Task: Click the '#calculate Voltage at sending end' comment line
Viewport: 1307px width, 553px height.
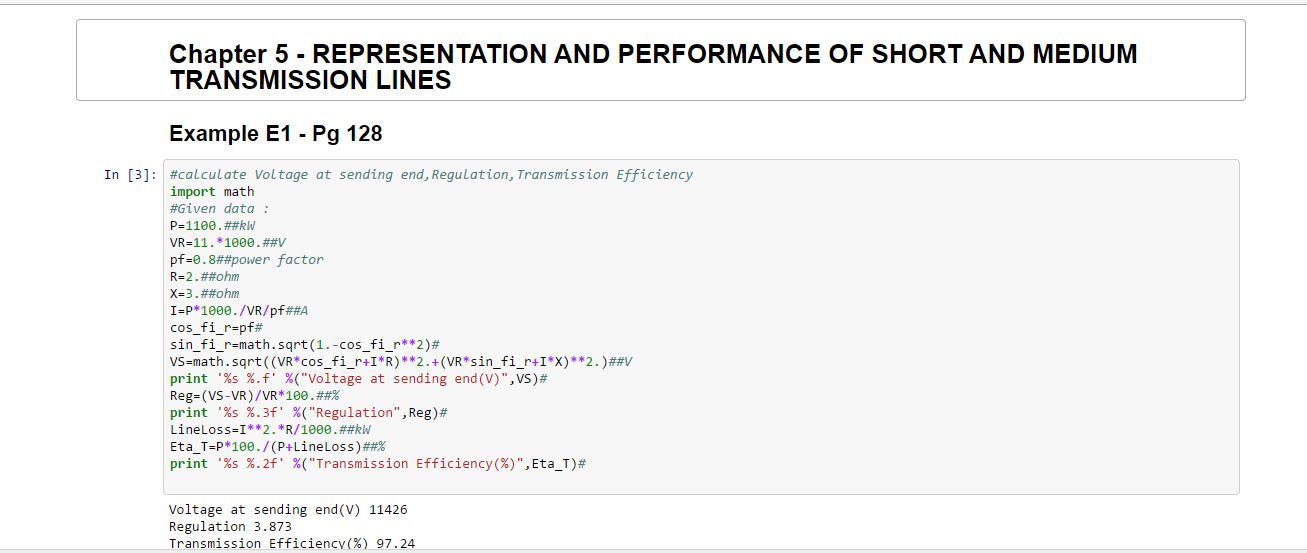Action: 430,174
